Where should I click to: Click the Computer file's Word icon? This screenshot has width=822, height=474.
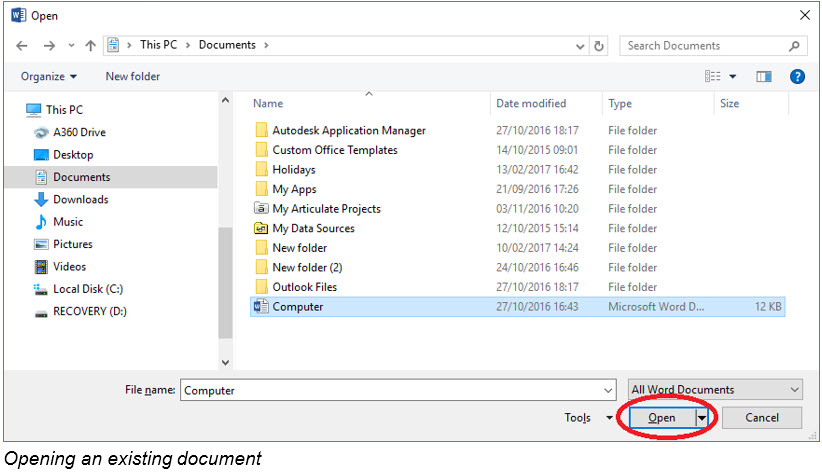[x=261, y=306]
